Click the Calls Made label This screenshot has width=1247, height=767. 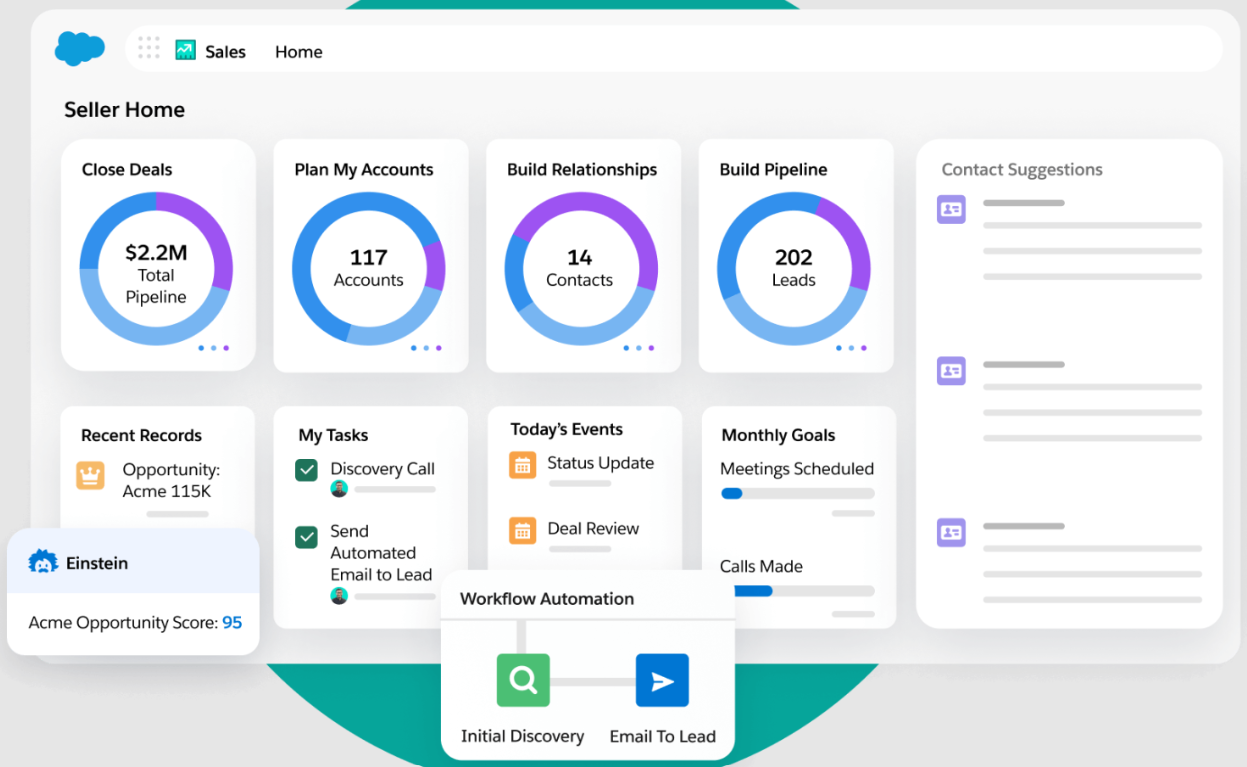[x=761, y=567]
